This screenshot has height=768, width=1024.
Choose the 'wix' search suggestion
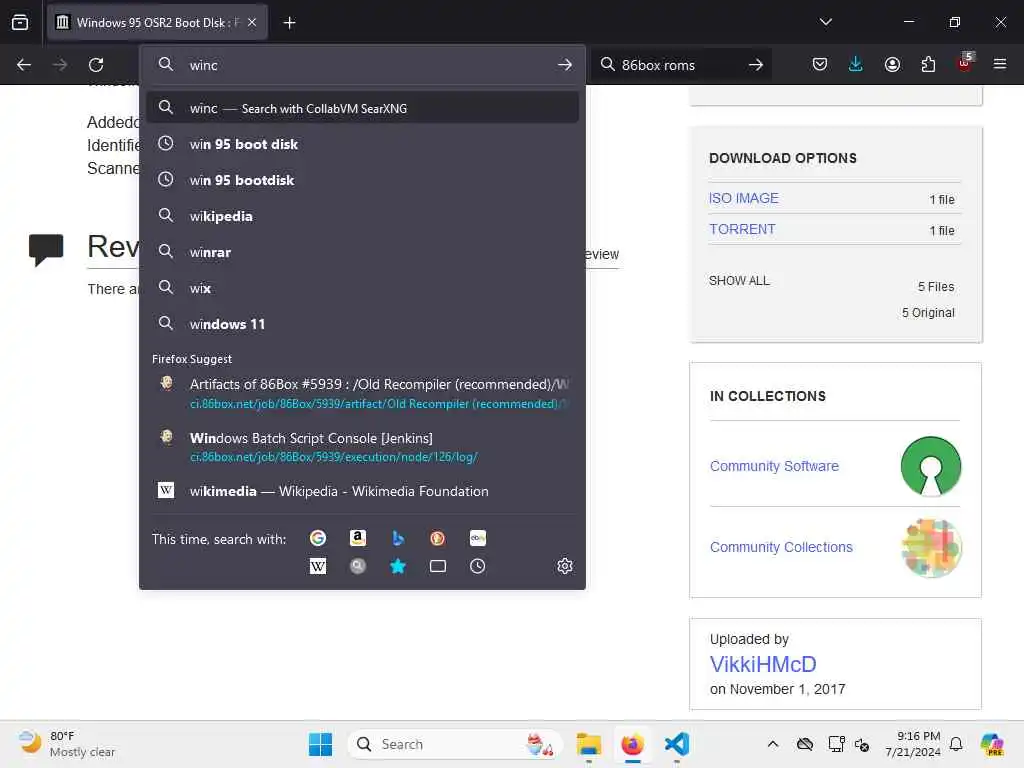(x=362, y=287)
